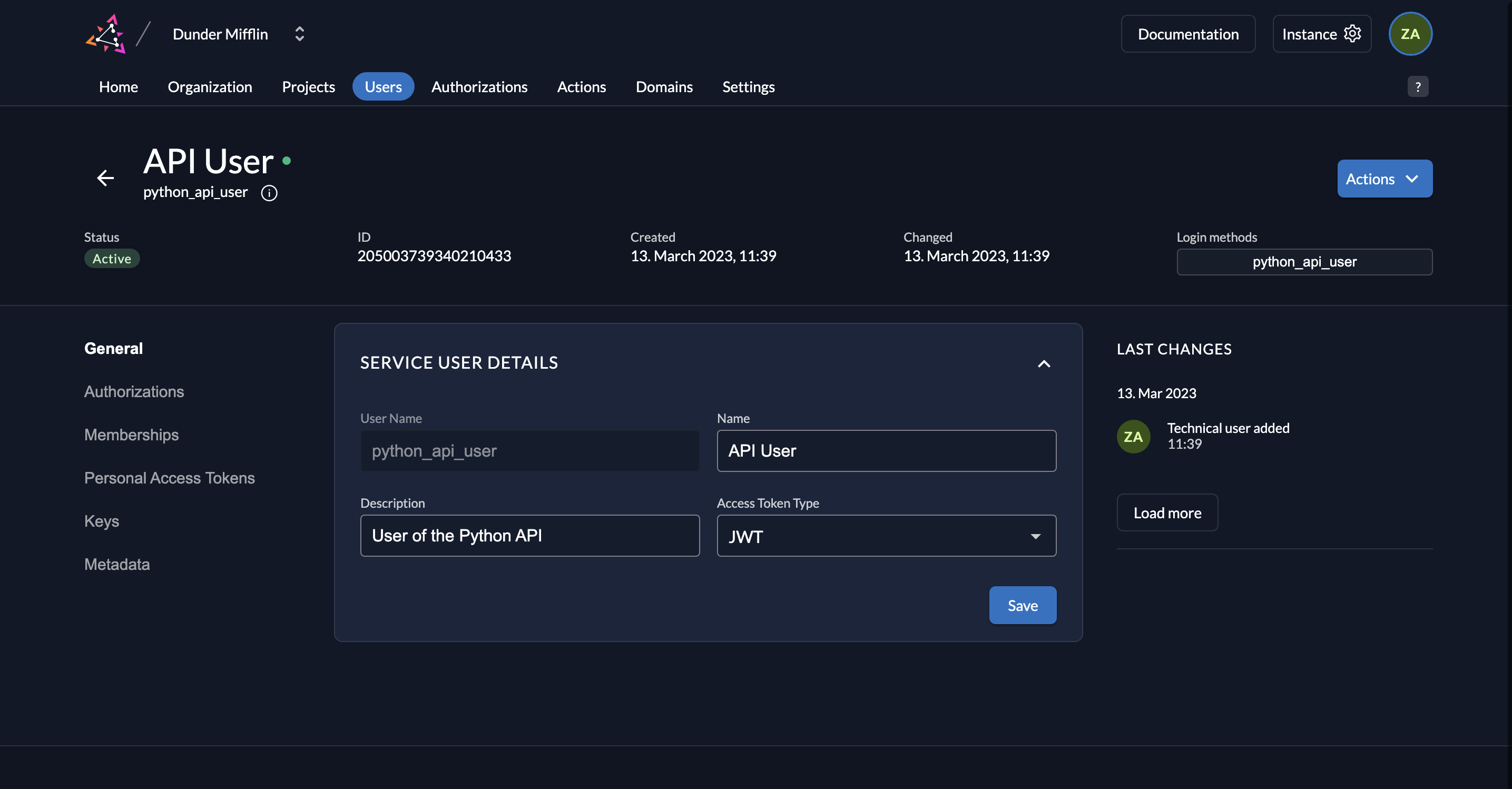Open the Actions dropdown on the right
The image size is (1512, 789).
pyautogui.click(x=1384, y=179)
